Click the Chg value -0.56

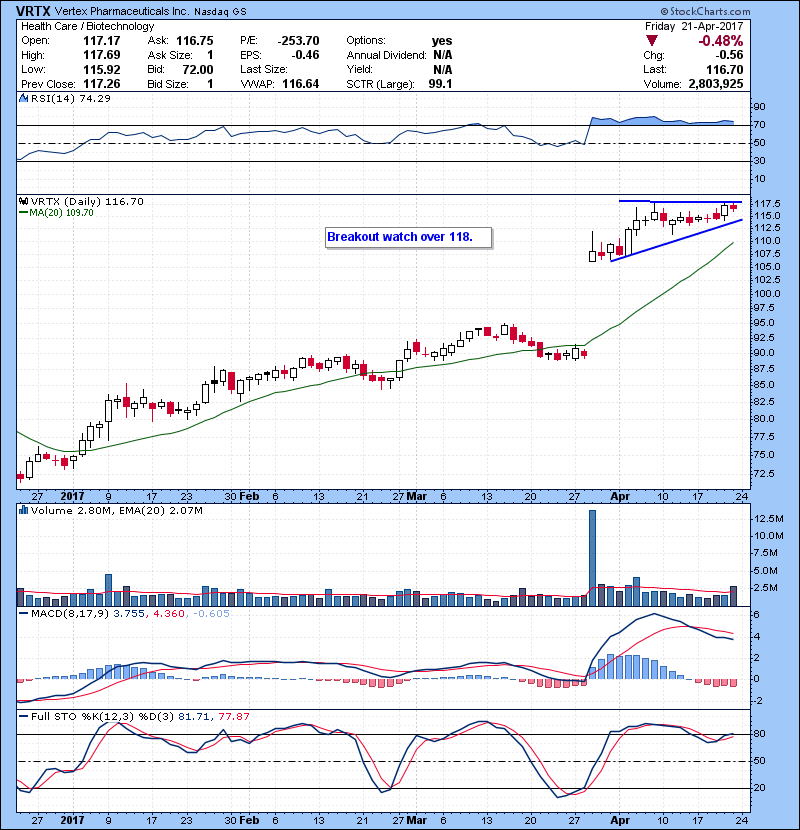tap(730, 55)
